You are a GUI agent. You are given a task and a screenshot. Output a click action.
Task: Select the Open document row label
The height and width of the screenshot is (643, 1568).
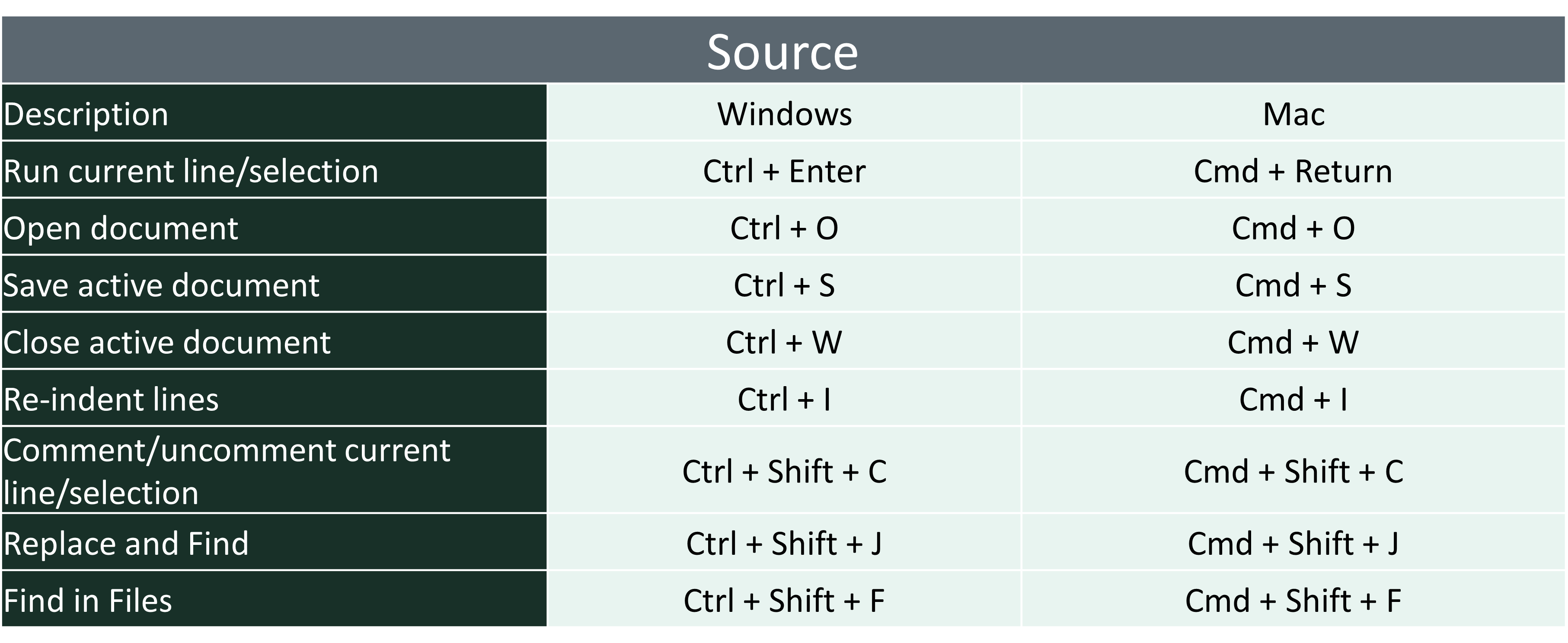coord(274,227)
